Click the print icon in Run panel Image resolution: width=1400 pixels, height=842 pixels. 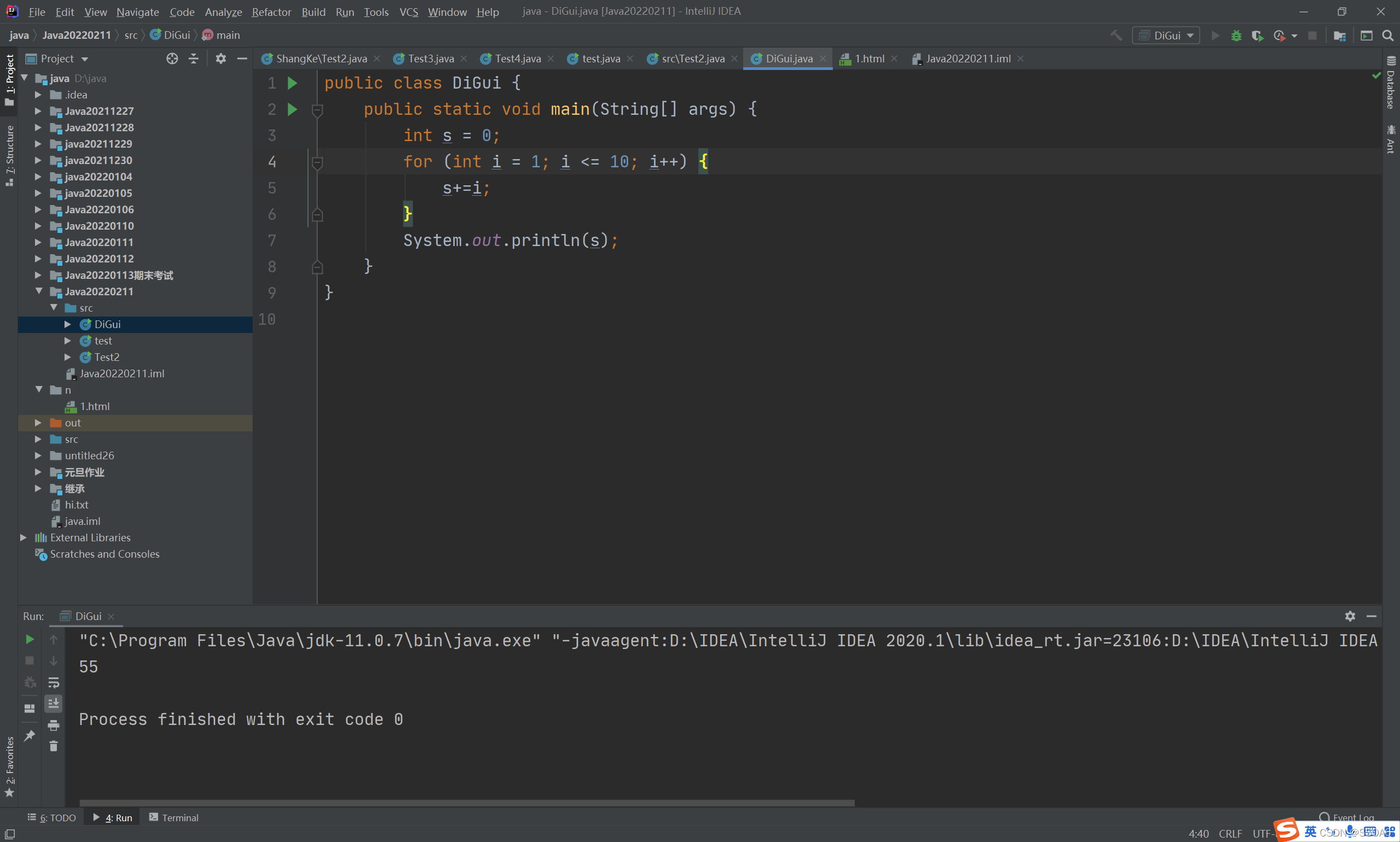tap(54, 725)
